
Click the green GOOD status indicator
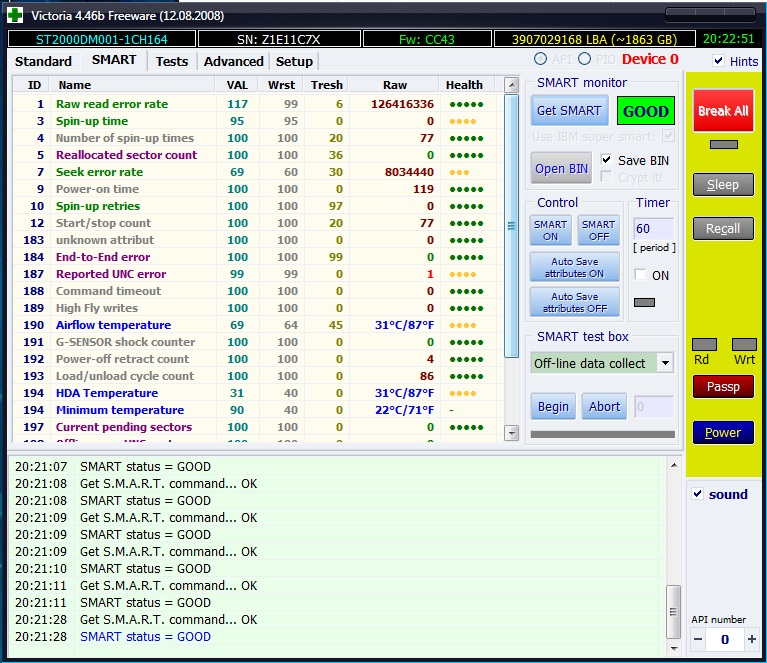(x=646, y=111)
